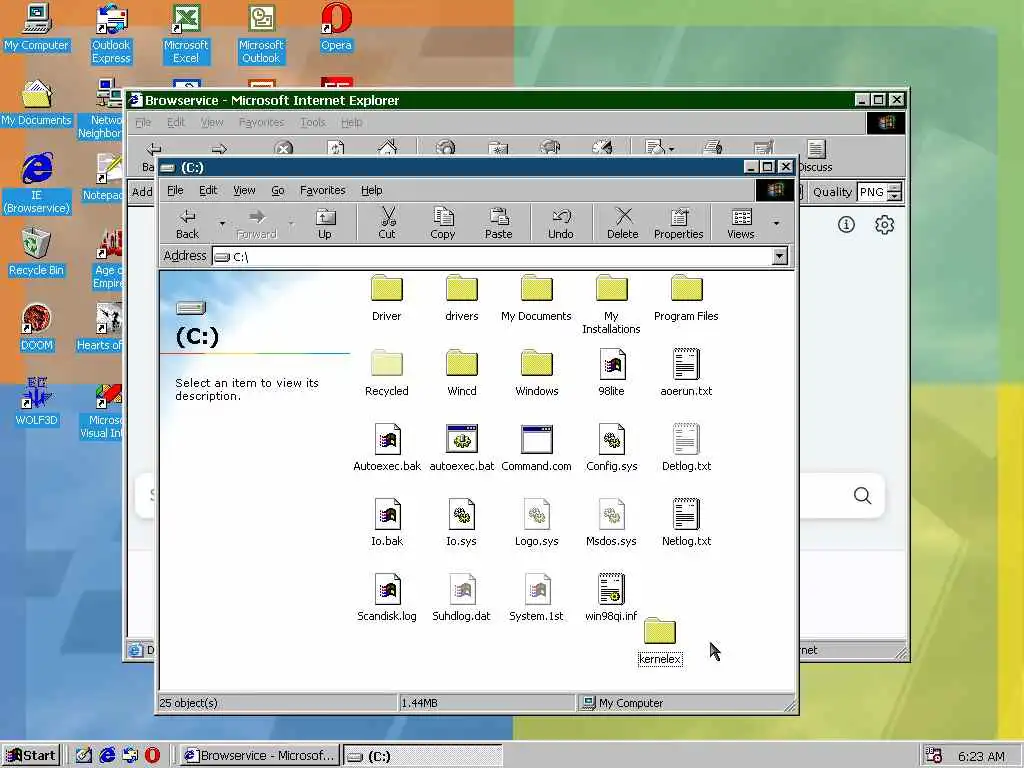
Task: Click the info circle icon in Browservice page
Action: pos(846,225)
